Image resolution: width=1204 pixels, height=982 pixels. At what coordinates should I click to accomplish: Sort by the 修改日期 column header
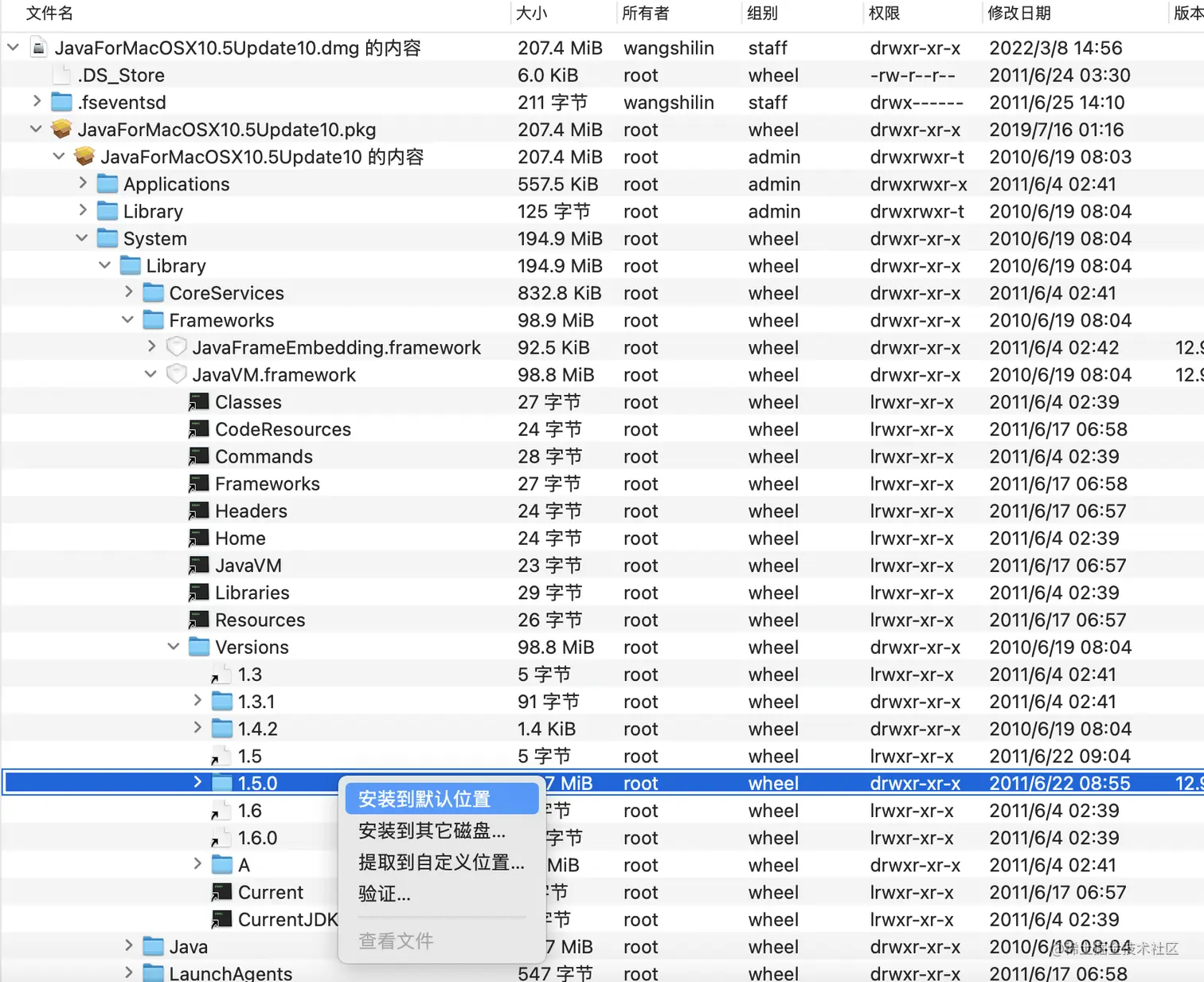pos(1019,13)
